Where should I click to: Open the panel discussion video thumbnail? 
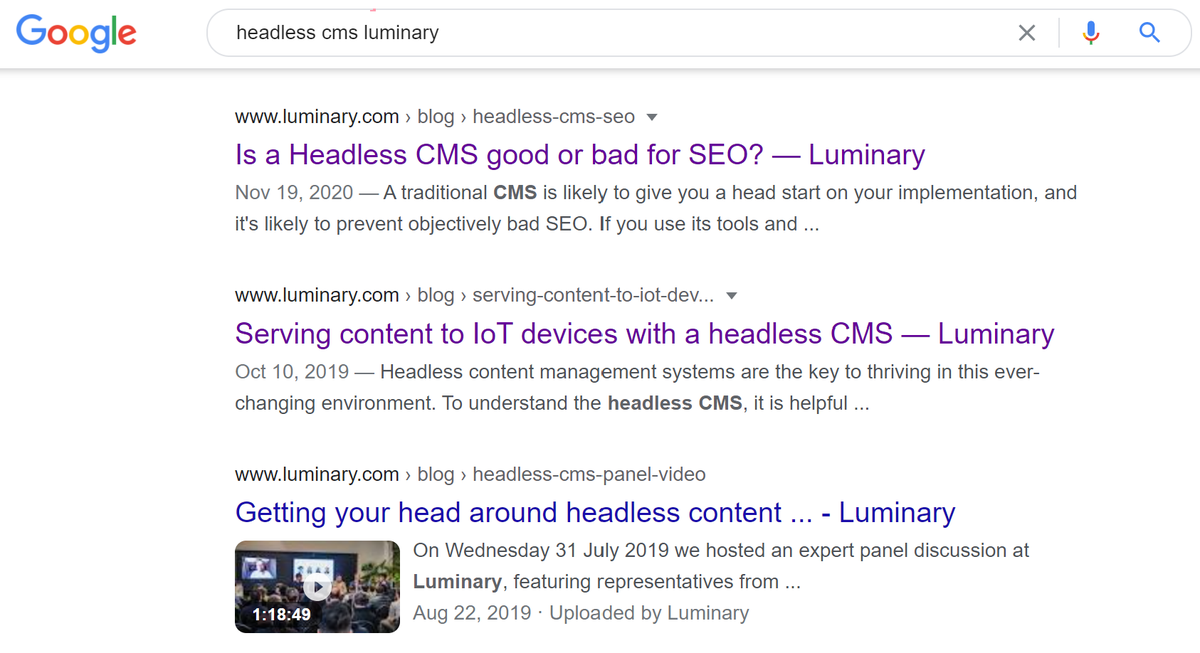click(317, 586)
